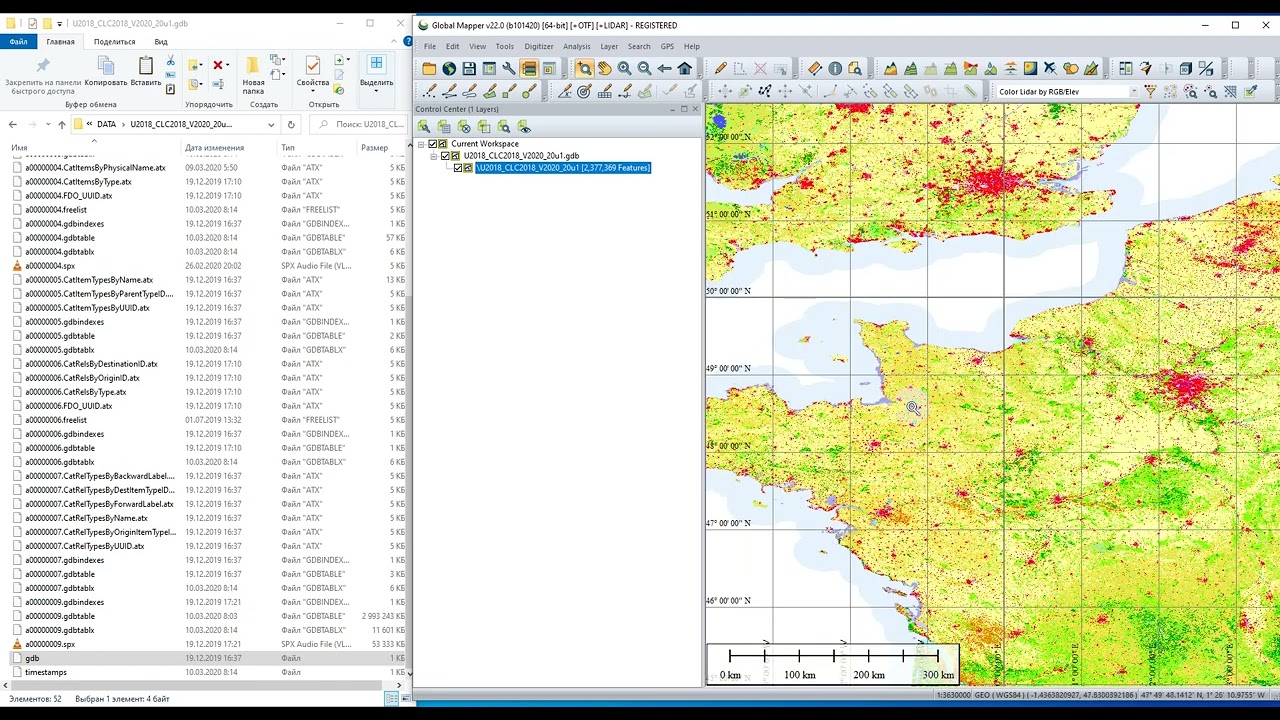Click the Новая папка button

tap(253, 75)
